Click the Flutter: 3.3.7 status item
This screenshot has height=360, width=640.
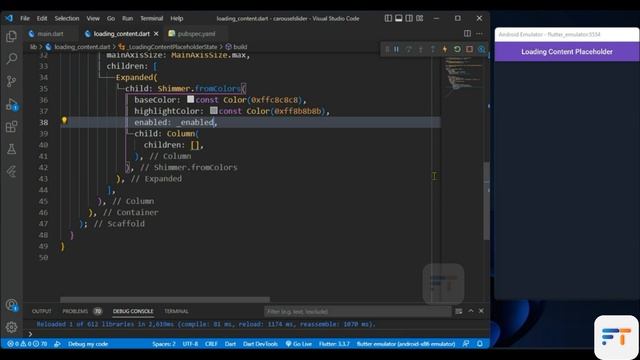coord(334,344)
